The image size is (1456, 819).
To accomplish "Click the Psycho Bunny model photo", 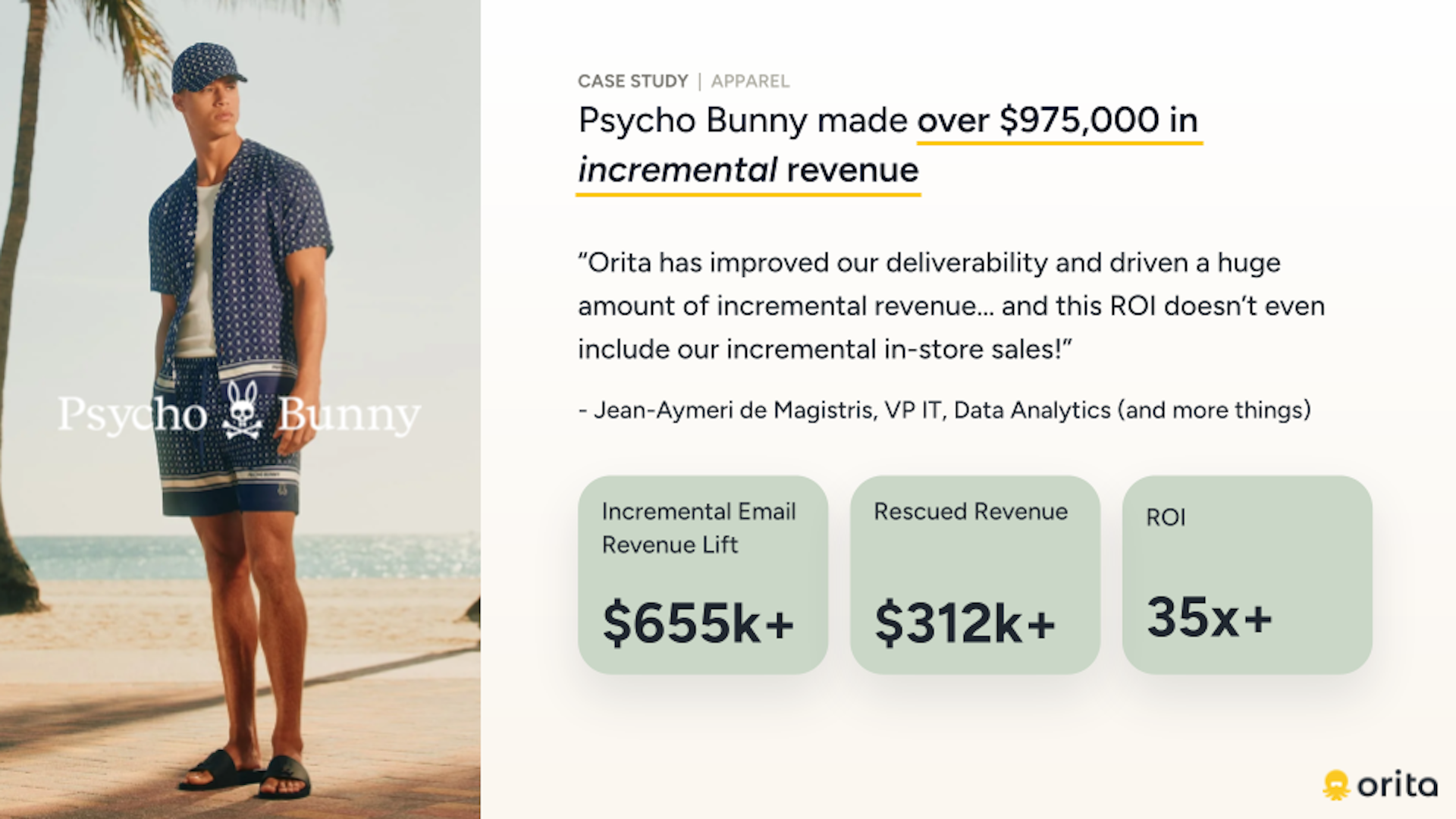I will point(240,409).
